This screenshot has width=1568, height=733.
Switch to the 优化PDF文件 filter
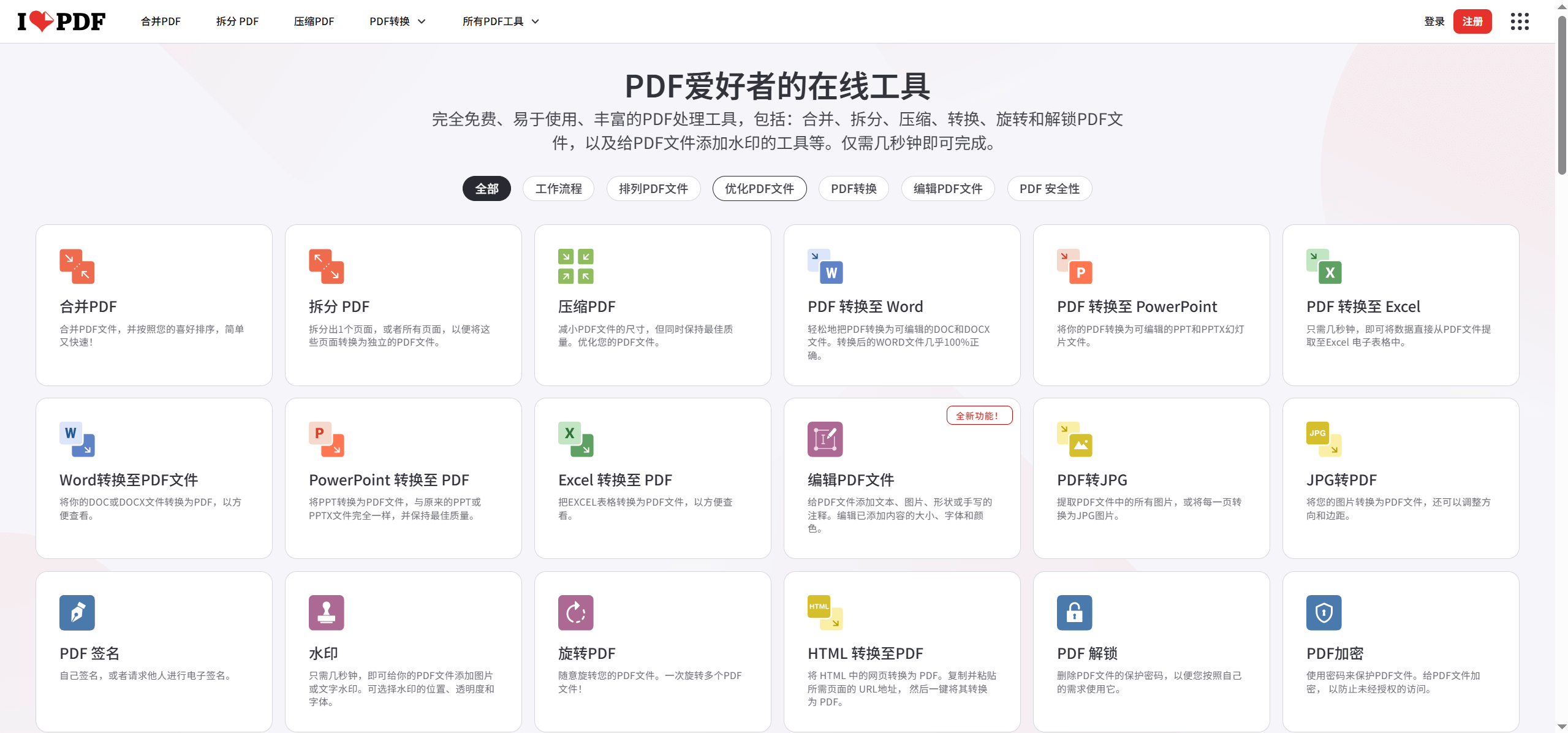(759, 188)
